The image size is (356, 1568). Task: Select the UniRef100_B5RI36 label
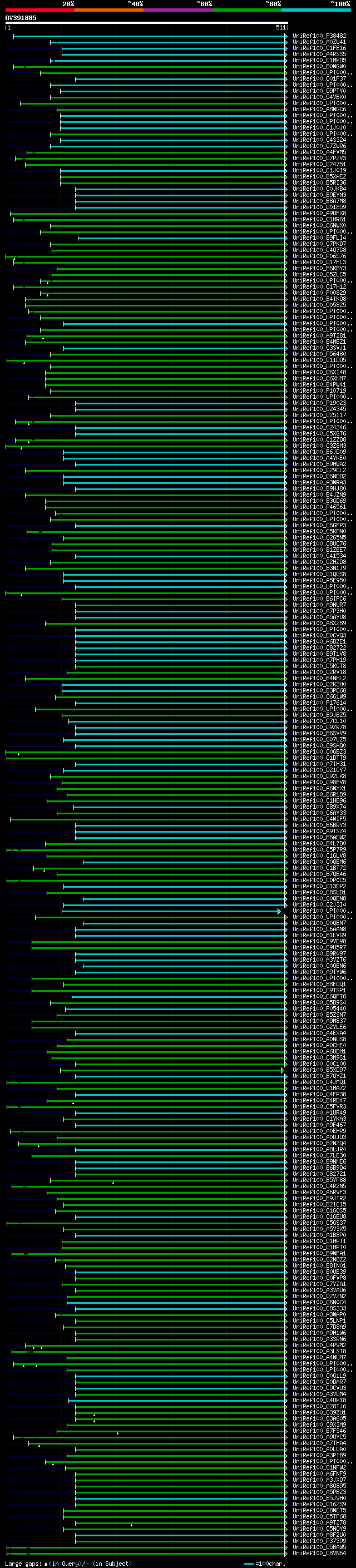(319, 182)
